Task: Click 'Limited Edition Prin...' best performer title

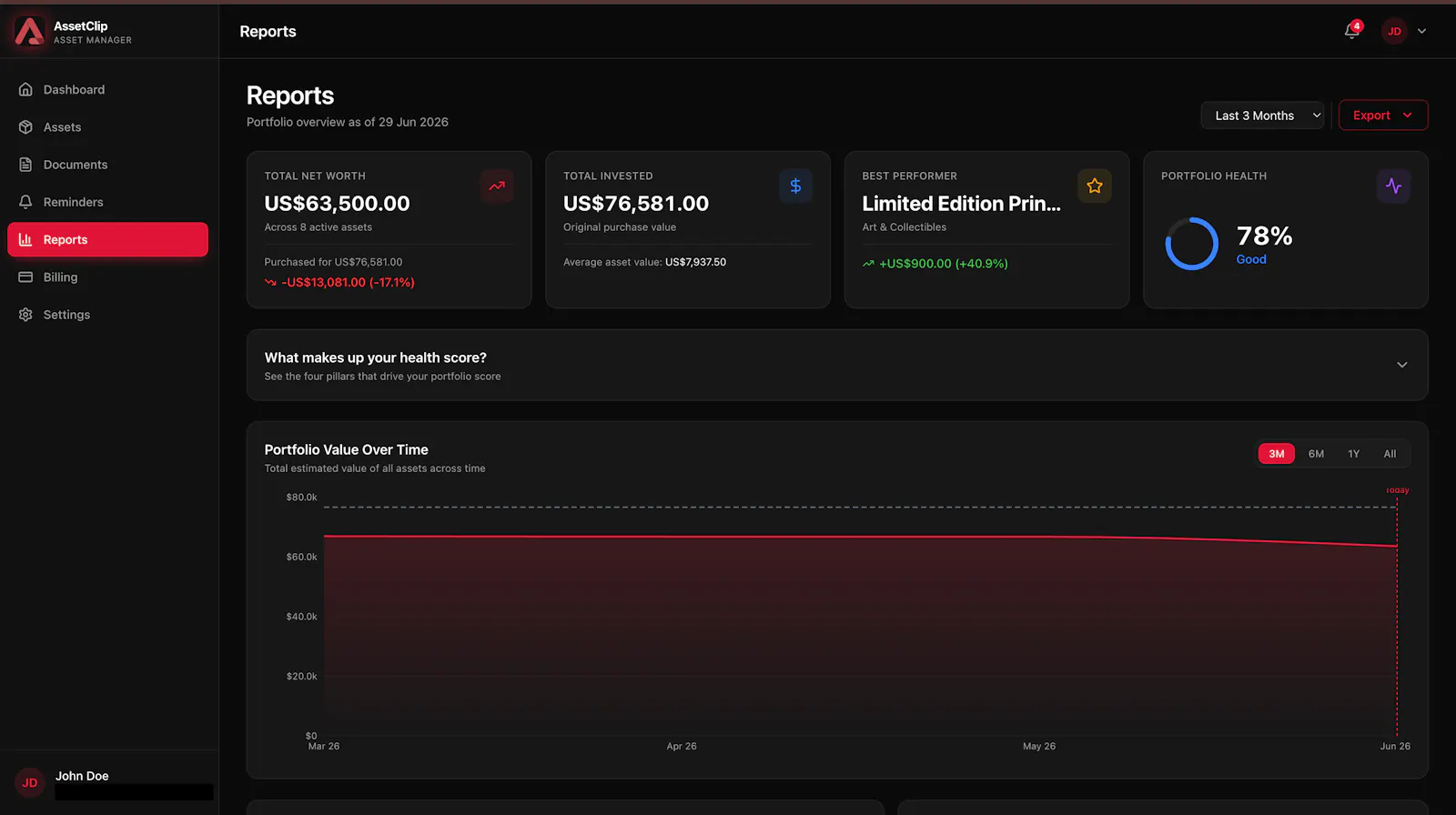Action: (x=961, y=204)
